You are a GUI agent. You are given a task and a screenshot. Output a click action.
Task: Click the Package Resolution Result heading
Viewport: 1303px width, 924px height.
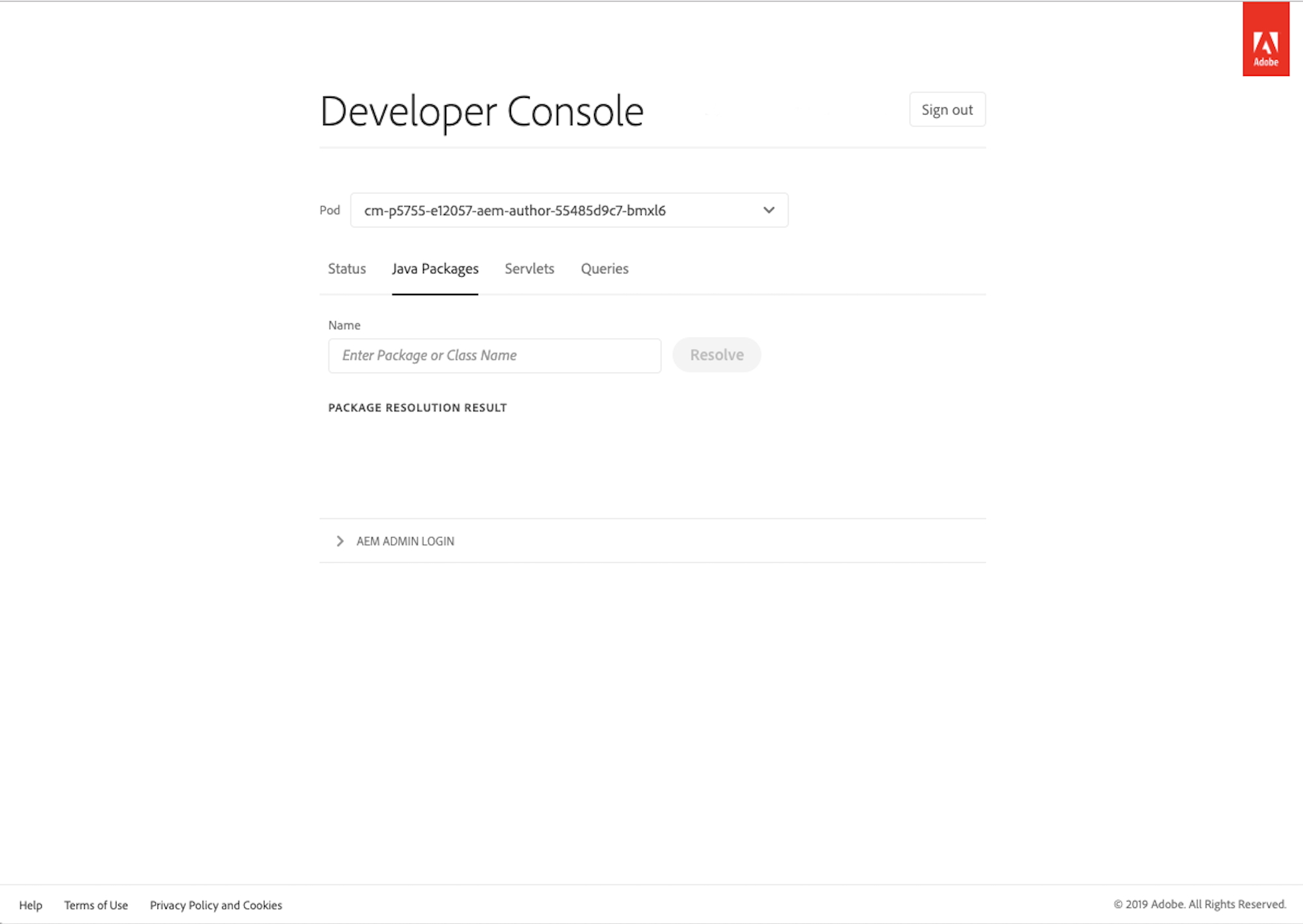[x=417, y=408]
